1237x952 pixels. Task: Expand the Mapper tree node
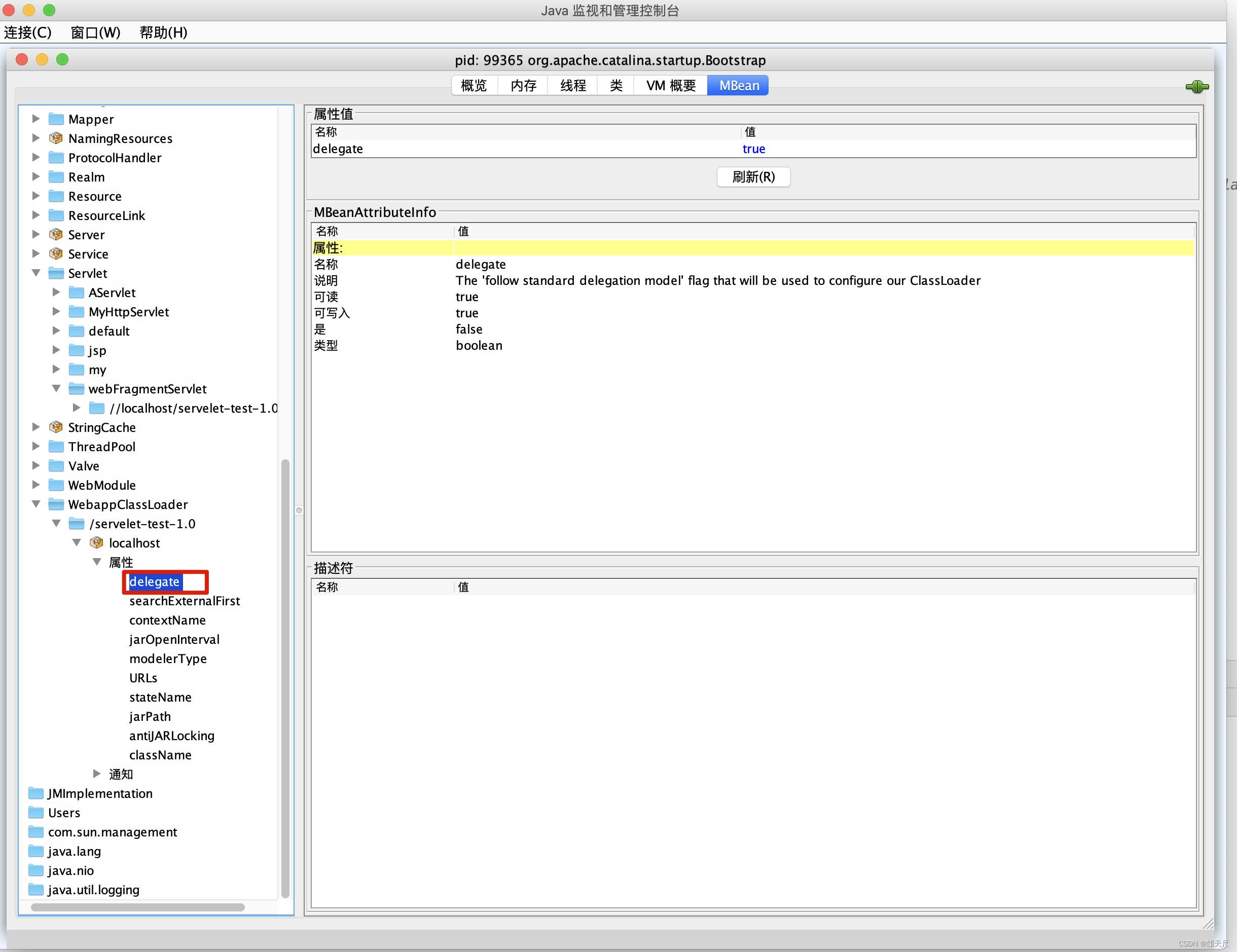tap(35, 119)
